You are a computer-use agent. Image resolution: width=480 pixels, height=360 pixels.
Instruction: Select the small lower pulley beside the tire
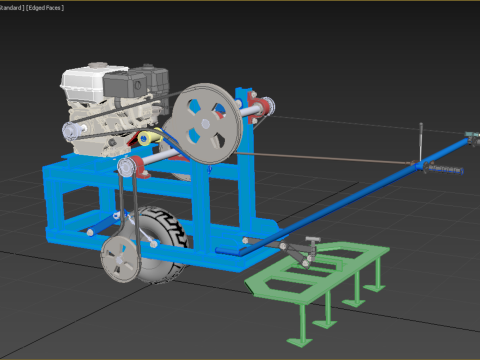pos(120,258)
